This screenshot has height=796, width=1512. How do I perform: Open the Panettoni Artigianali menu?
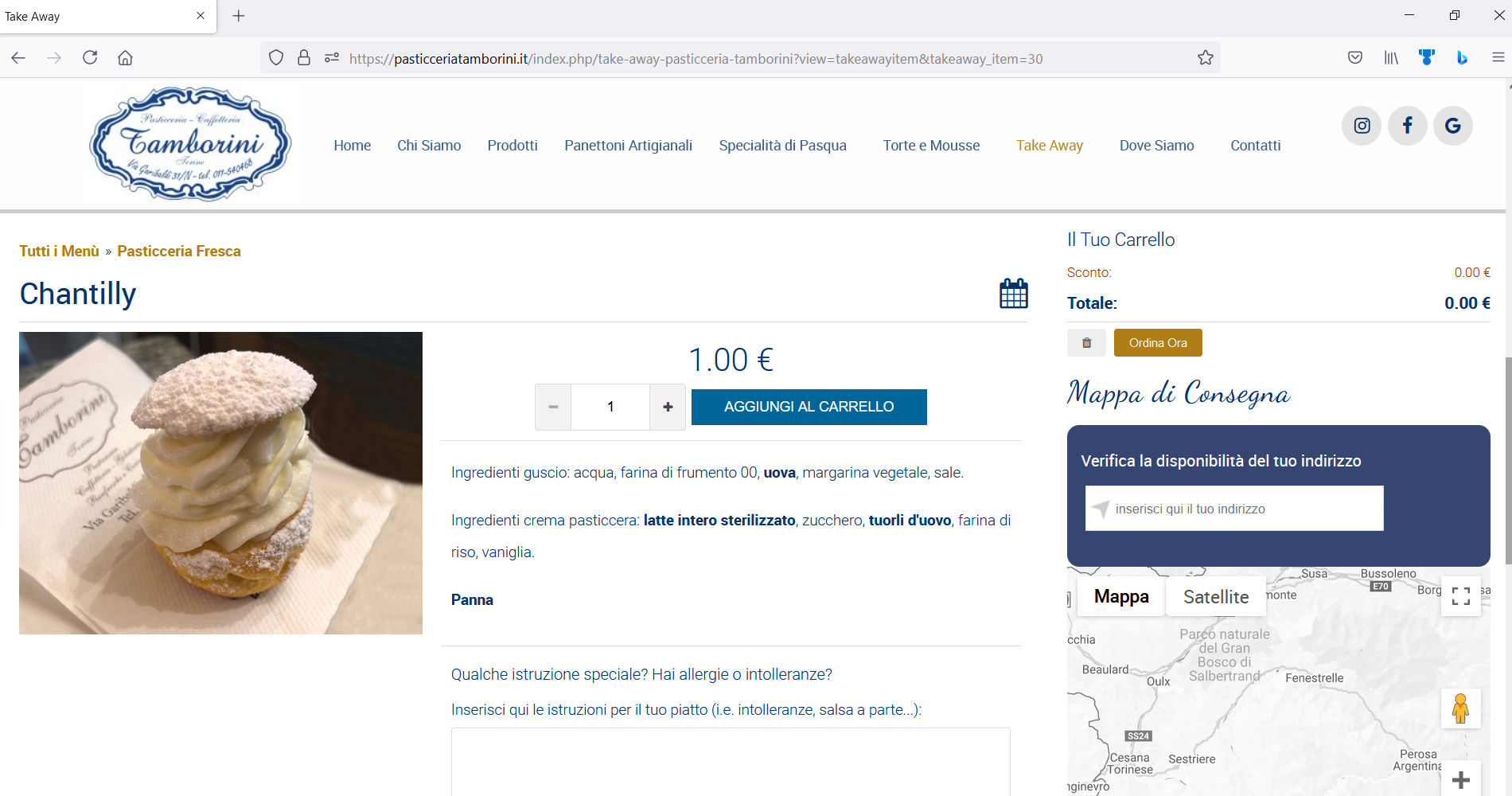tap(628, 146)
